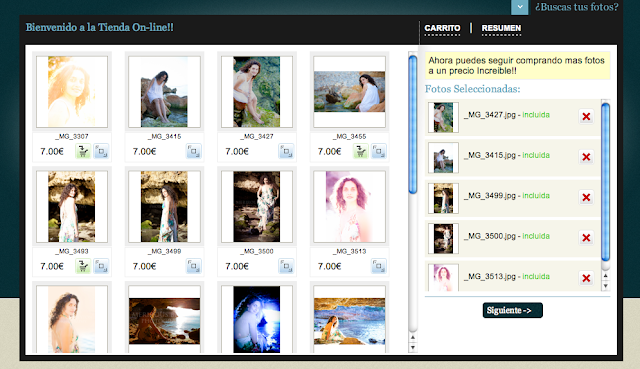Enlarge photo _MG_3499 with zoom icon
The height and width of the screenshot is (369, 640).
click(x=194, y=266)
